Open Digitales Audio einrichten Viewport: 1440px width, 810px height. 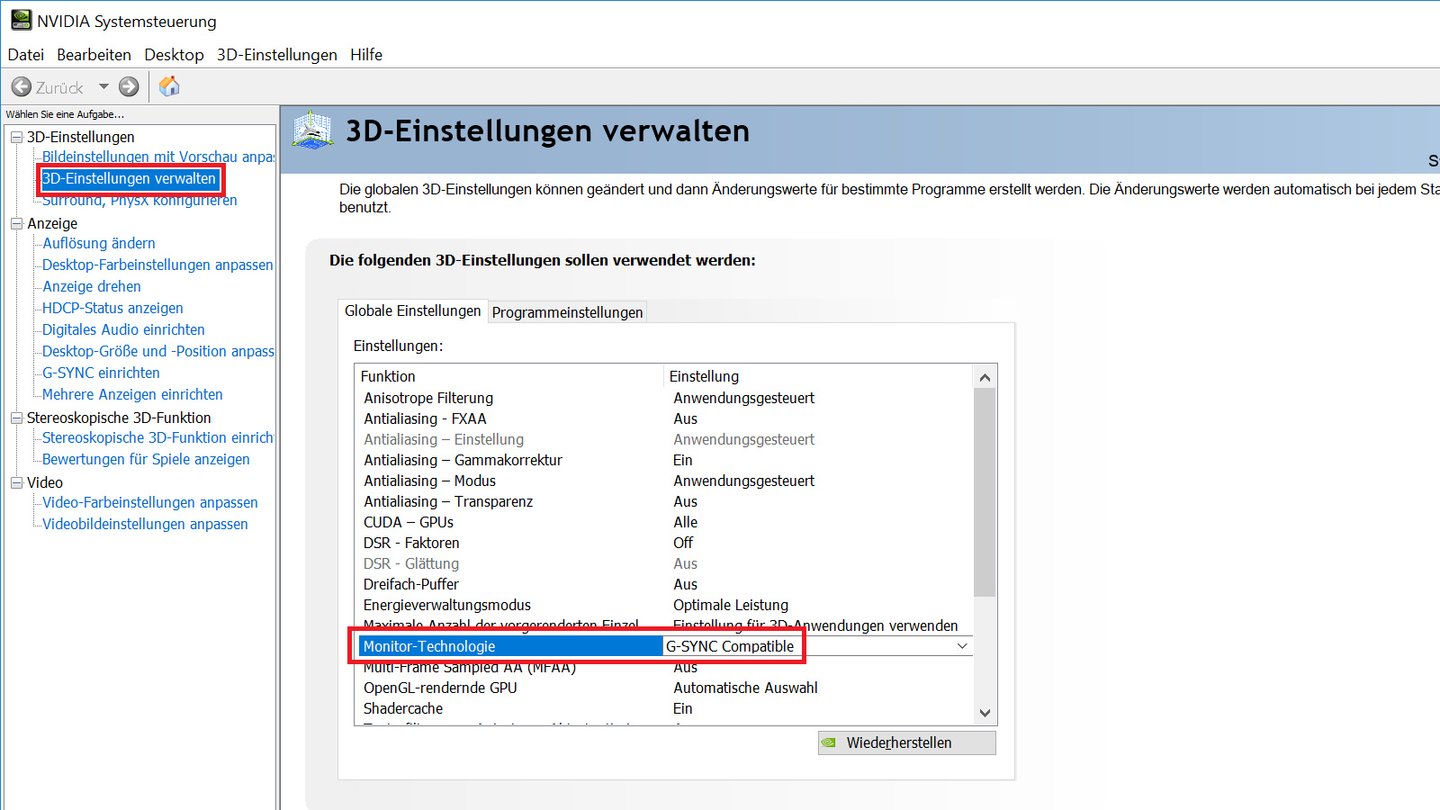[x=124, y=329]
